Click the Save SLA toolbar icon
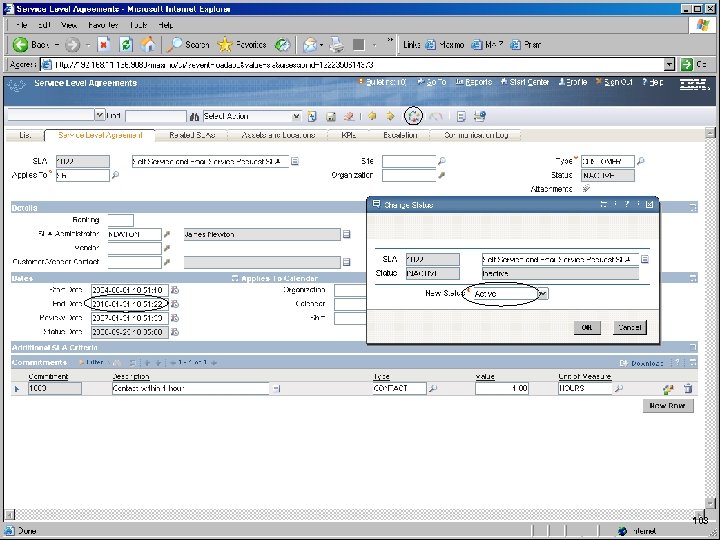The image size is (720, 540). click(x=331, y=117)
